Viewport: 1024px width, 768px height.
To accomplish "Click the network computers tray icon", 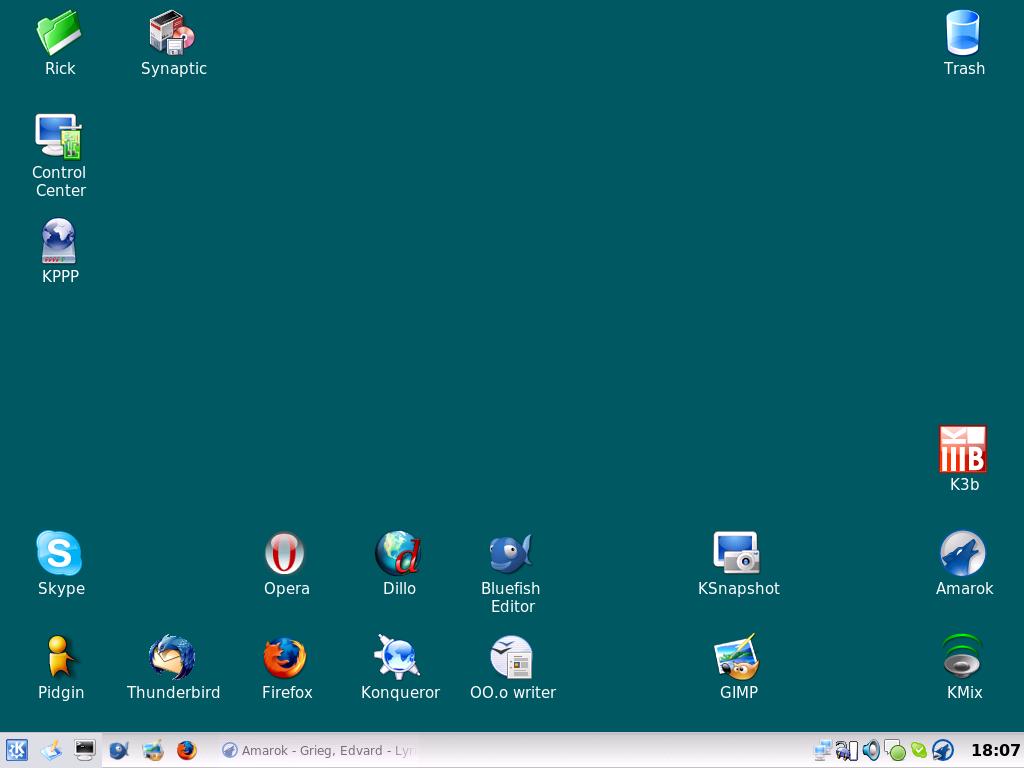I will [x=823, y=750].
